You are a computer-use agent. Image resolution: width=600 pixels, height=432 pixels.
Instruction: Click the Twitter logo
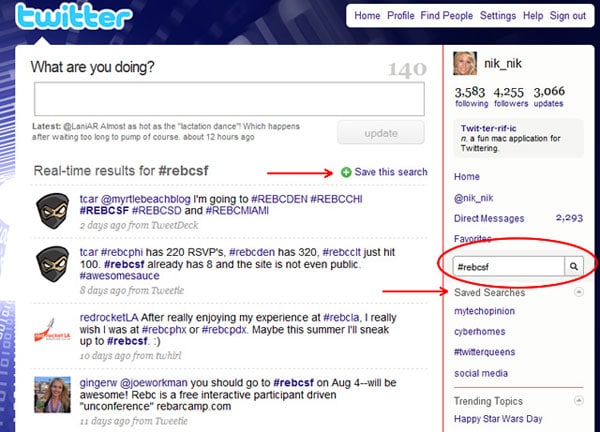coord(74,19)
